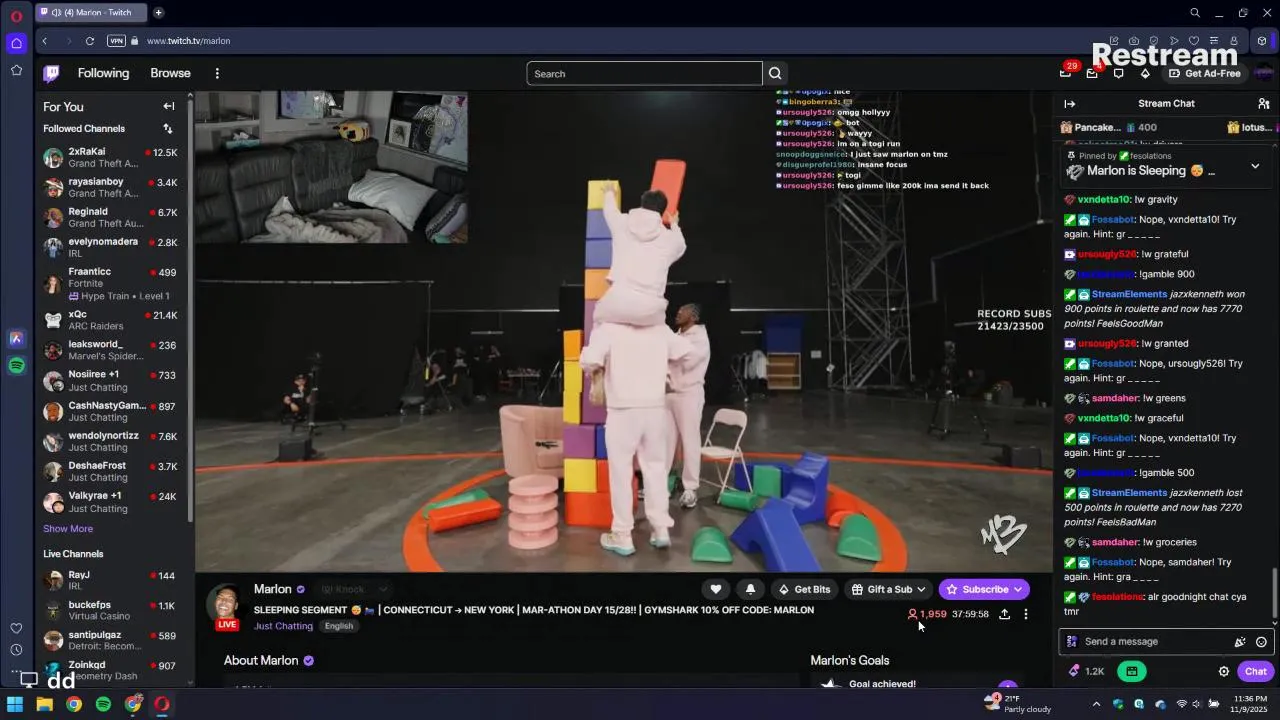This screenshot has width=1280, height=720.
Task: Click the Get Bits button under stream
Action: coord(804,589)
